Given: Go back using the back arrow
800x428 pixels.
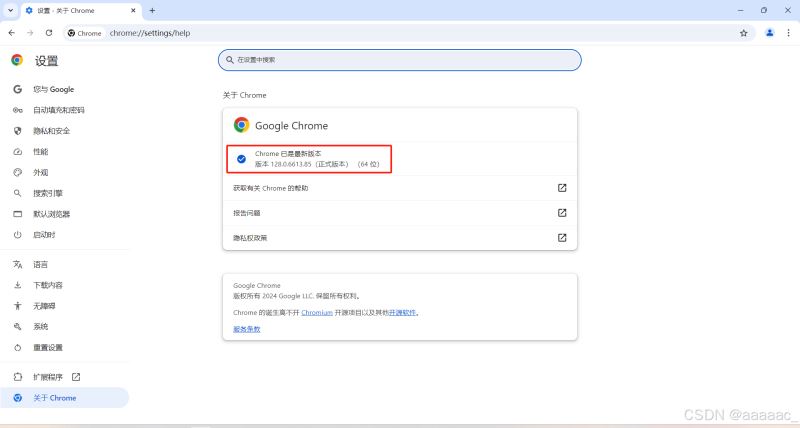Looking at the screenshot, I should (x=11, y=33).
